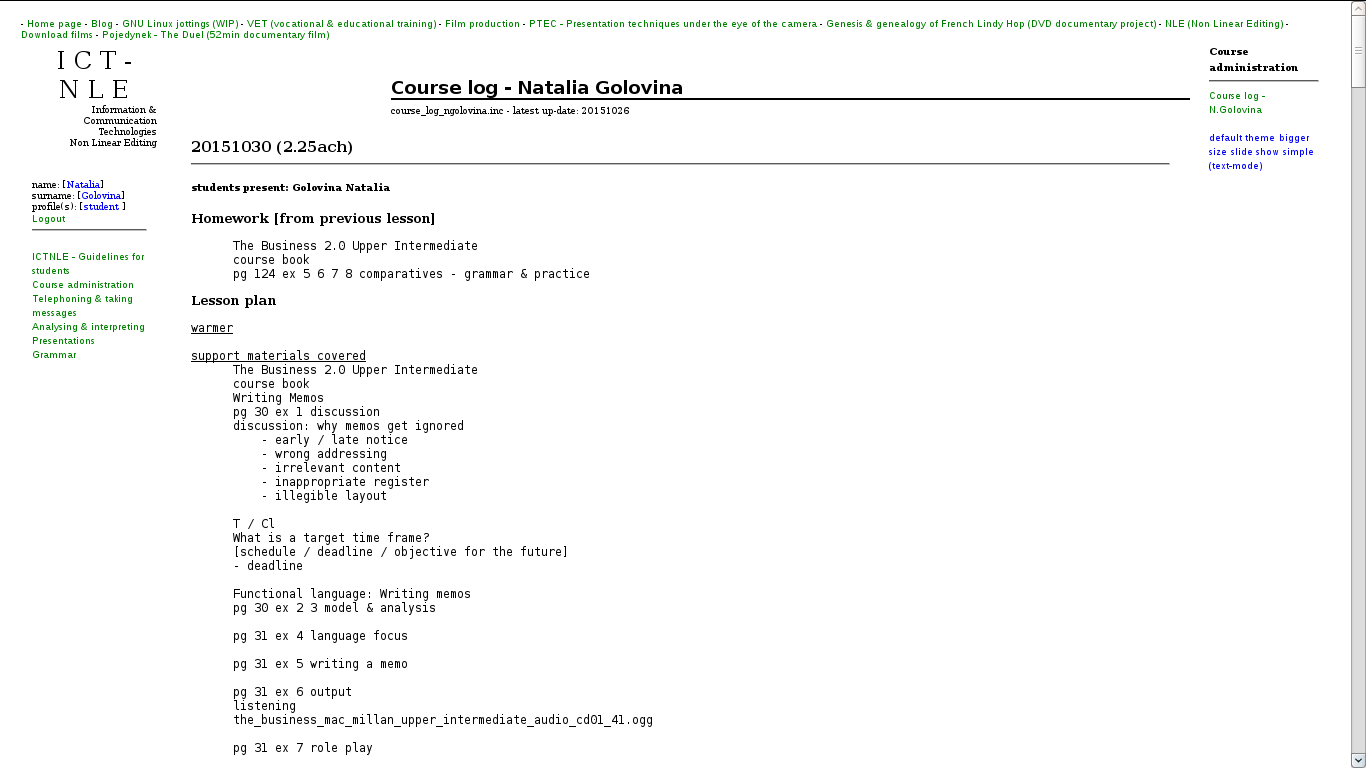Open the Film production link

(482, 24)
